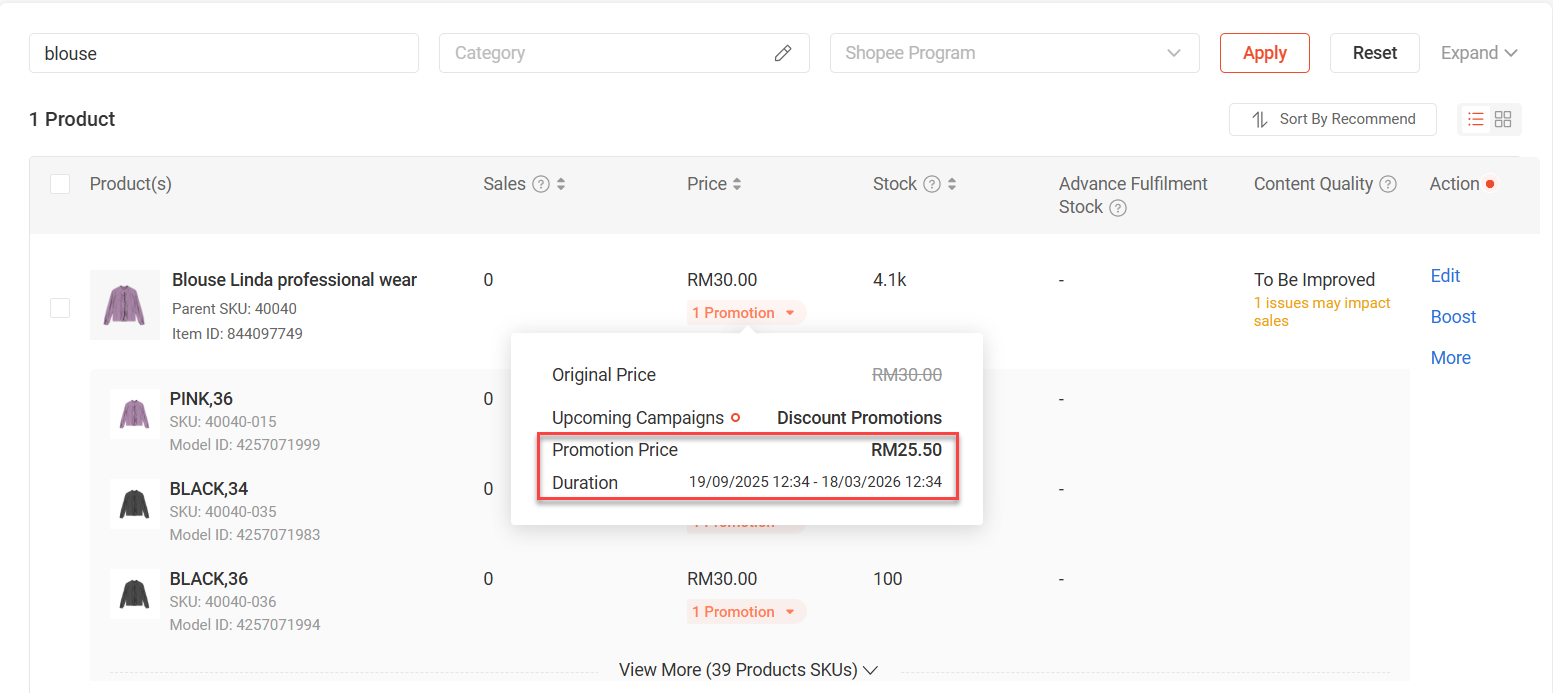Click the Sales help question-mark icon
The image size is (1553, 693).
(541, 184)
